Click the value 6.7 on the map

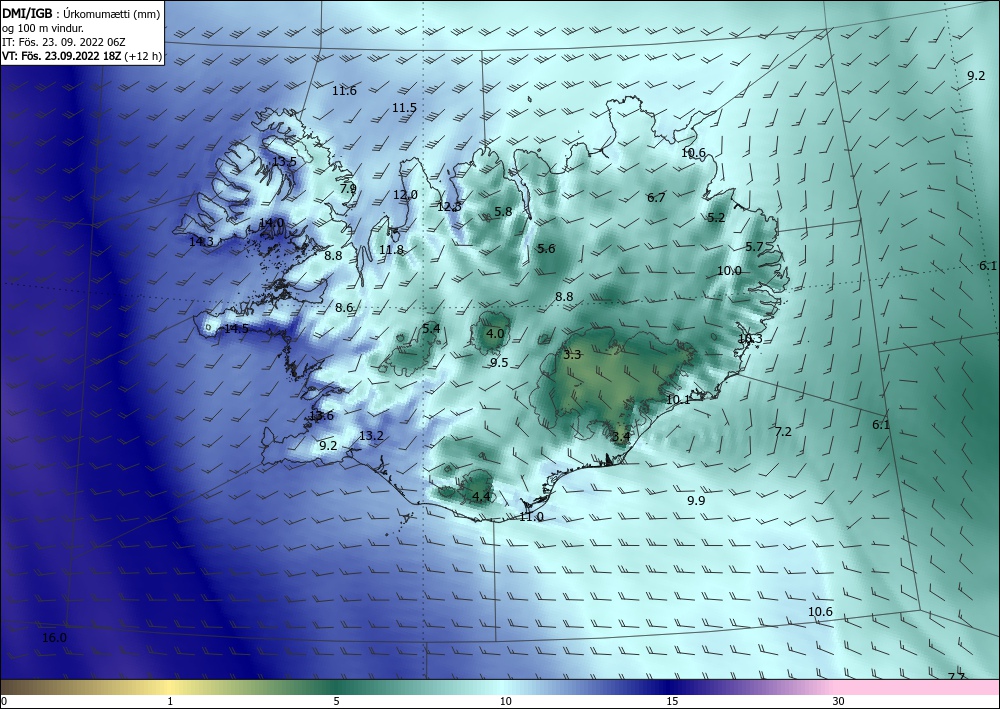click(x=656, y=198)
